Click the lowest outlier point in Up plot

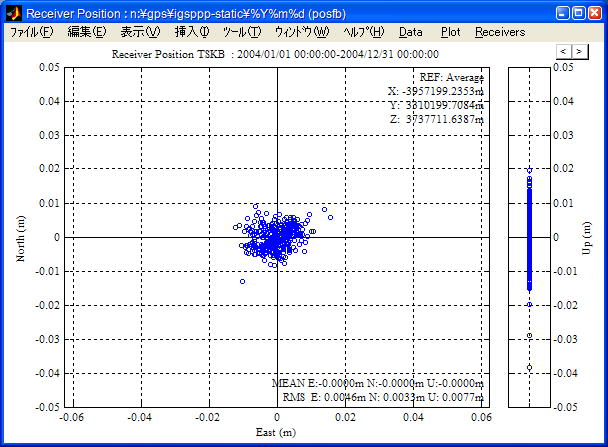[x=529, y=368]
